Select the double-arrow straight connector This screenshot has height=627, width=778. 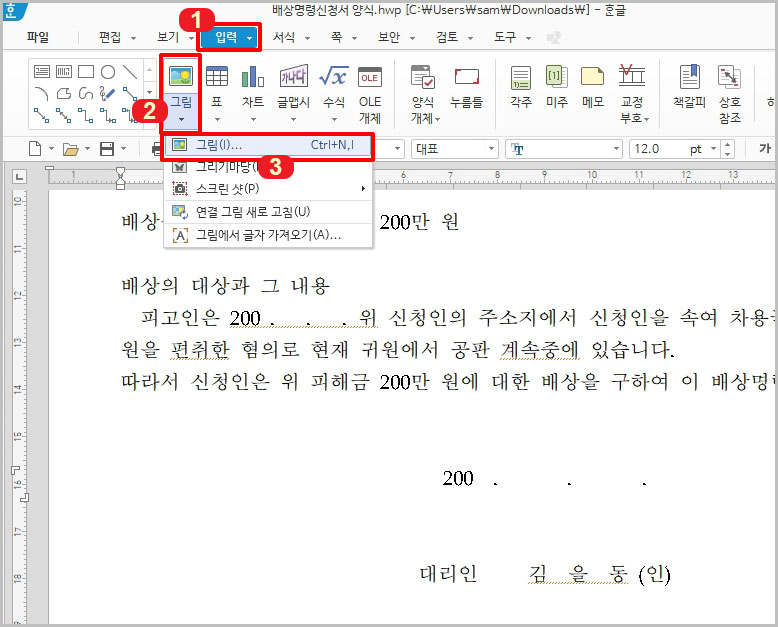point(64,115)
